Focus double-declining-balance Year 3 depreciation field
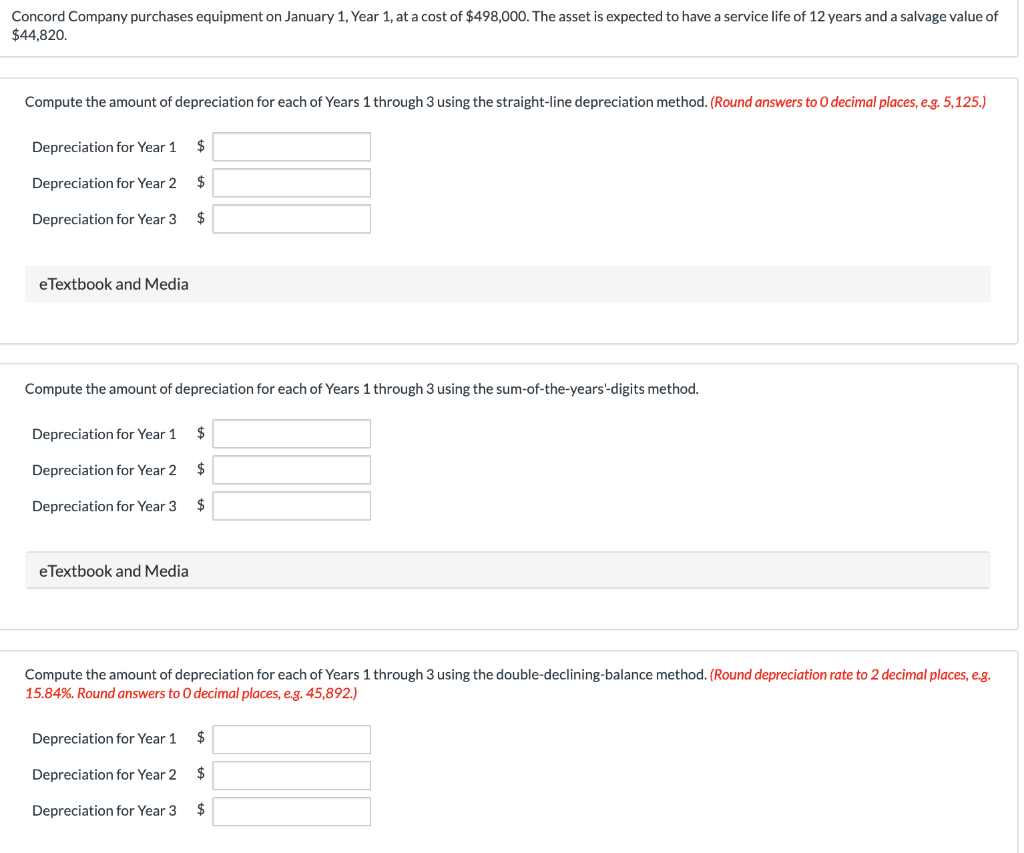Viewport: 1024px width, 853px height. pyautogui.click(x=291, y=811)
